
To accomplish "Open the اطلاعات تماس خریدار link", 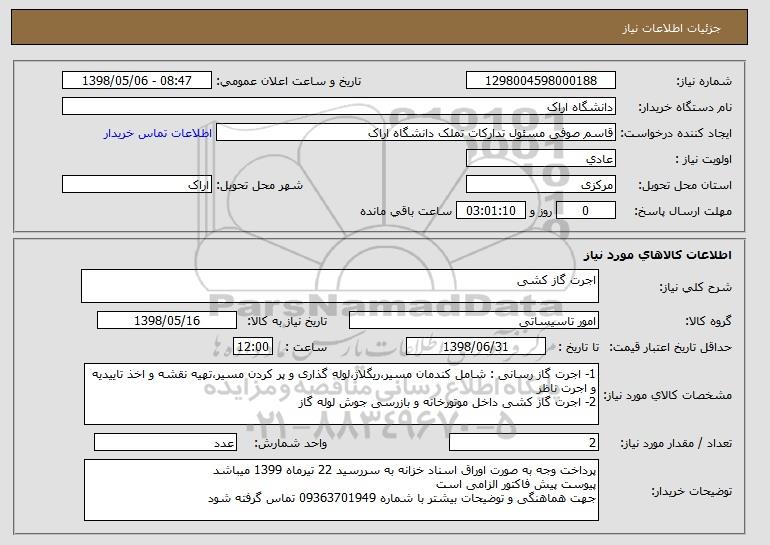I will [158, 133].
